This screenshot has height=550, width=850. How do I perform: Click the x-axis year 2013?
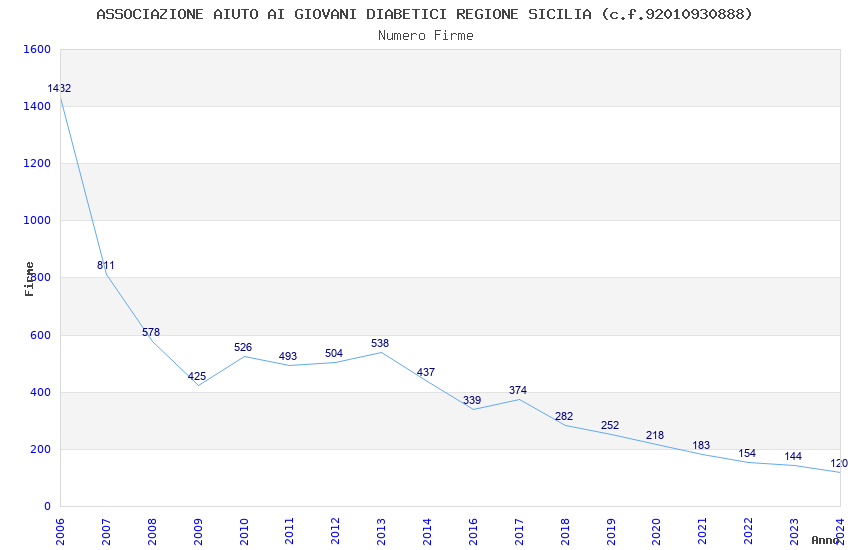tap(381, 532)
